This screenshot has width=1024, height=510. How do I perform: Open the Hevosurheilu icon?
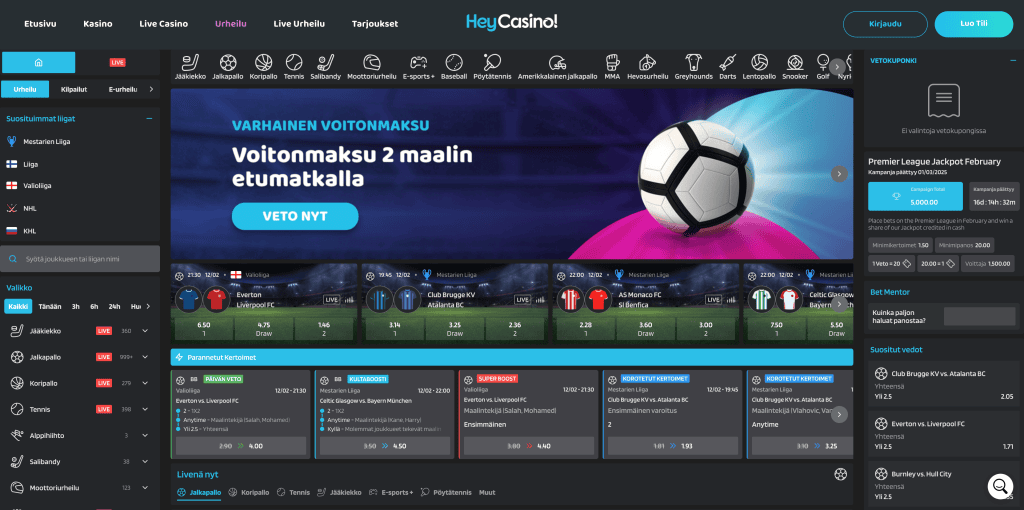(x=647, y=67)
